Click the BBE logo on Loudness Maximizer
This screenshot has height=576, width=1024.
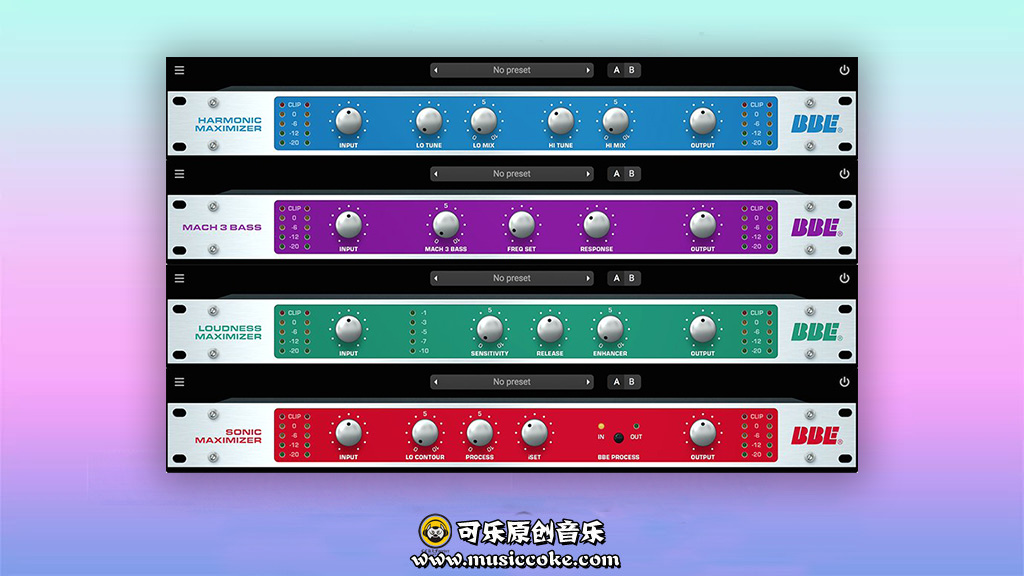click(x=816, y=332)
